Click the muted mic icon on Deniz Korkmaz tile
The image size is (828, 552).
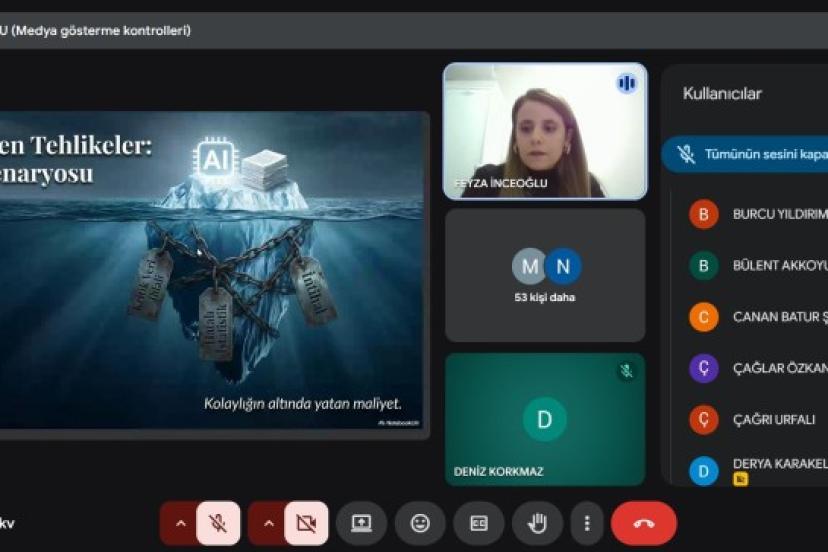[x=626, y=372]
